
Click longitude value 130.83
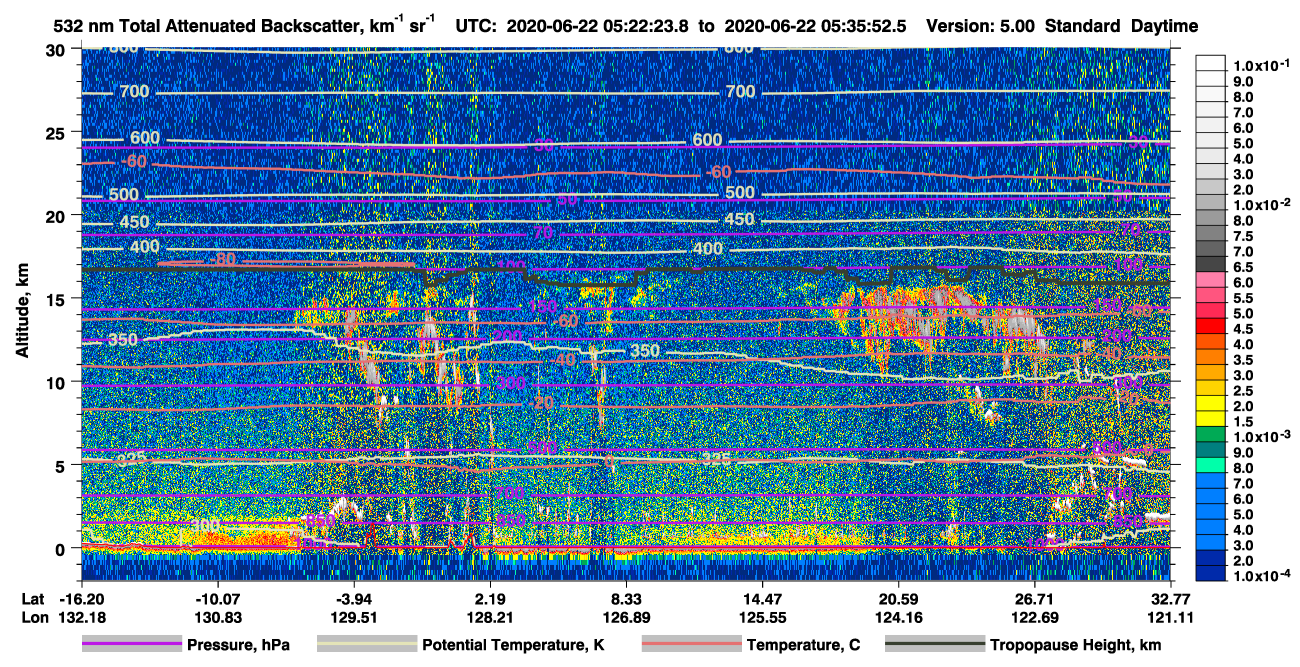click(217, 617)
